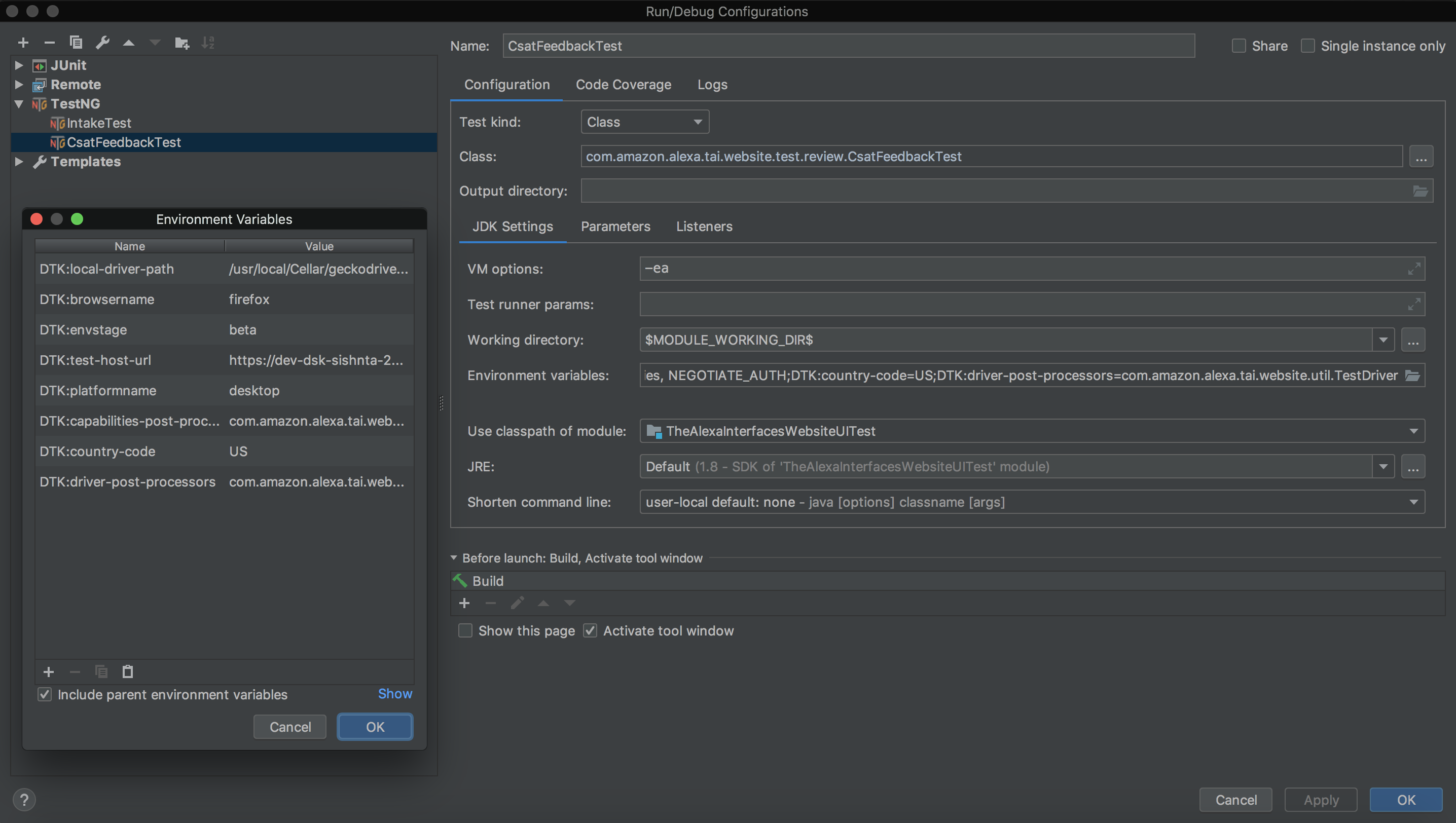Collapse Before launch section
Viewport: 1456px width, 823px height.
(x=454, y=558)
